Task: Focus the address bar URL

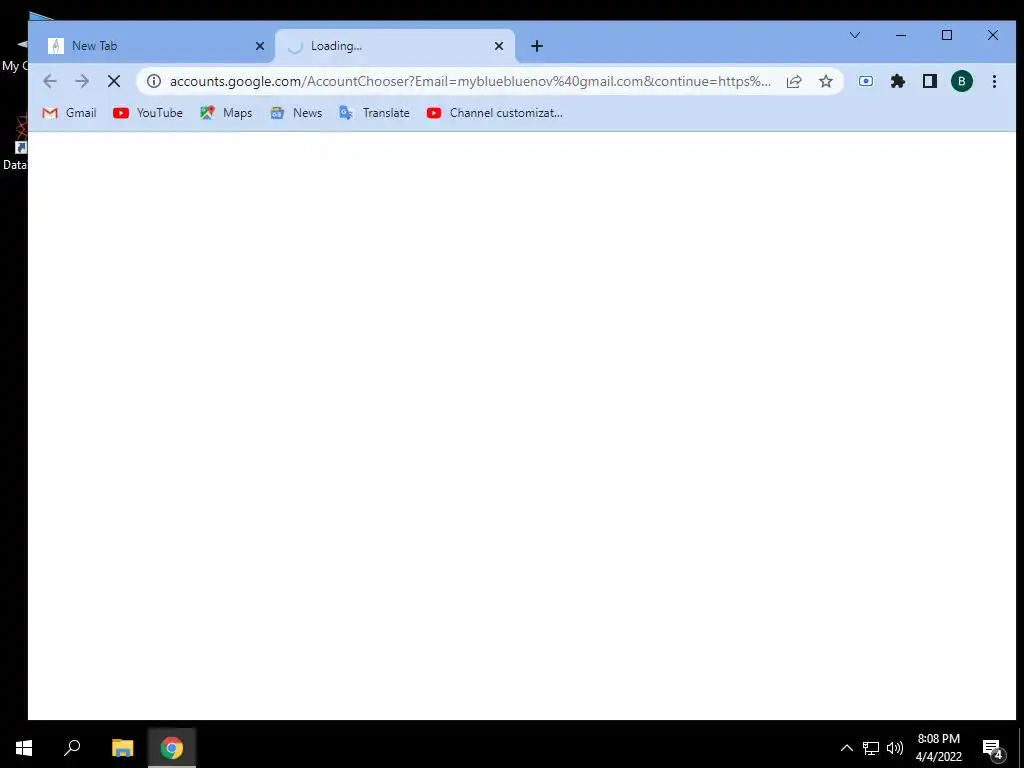Action: pyautogui.click(x=470, y=81)
